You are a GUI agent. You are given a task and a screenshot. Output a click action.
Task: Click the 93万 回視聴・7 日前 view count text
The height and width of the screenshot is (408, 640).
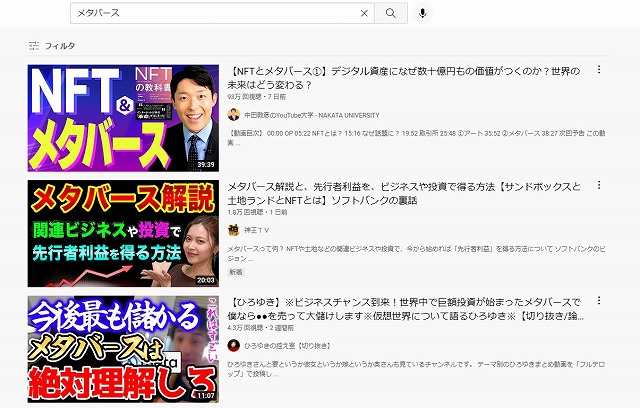click(257, 97)
